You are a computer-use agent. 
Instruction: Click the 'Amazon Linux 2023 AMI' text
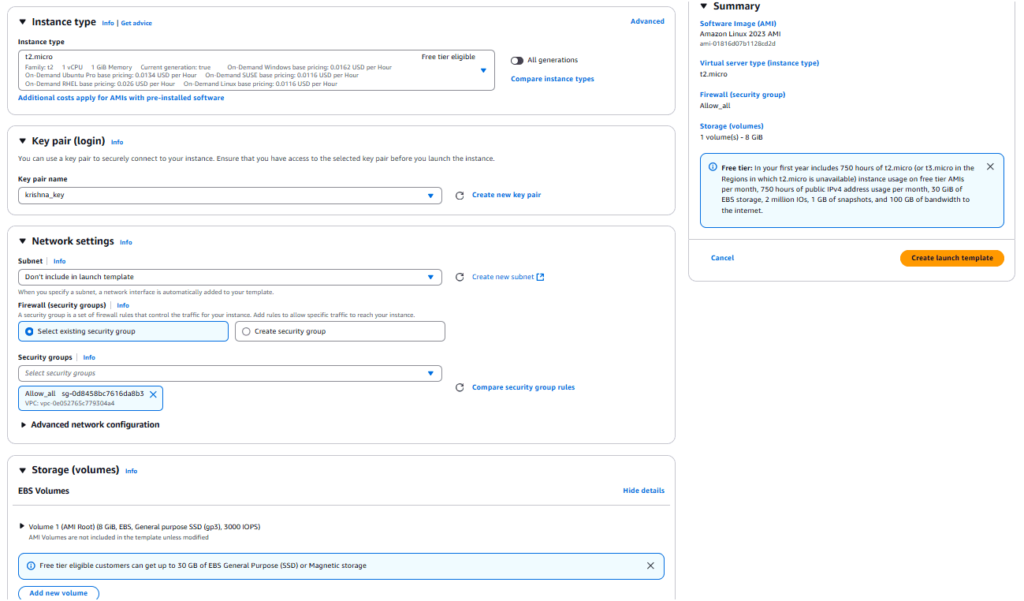click(740, 34)
